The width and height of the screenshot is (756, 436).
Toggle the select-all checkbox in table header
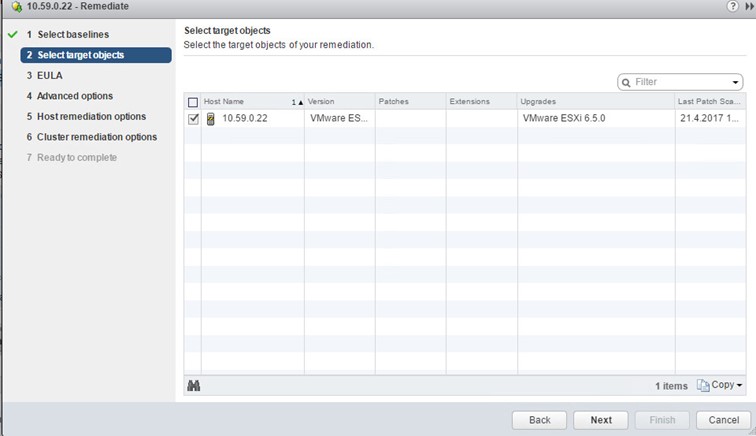coord(193,102)
